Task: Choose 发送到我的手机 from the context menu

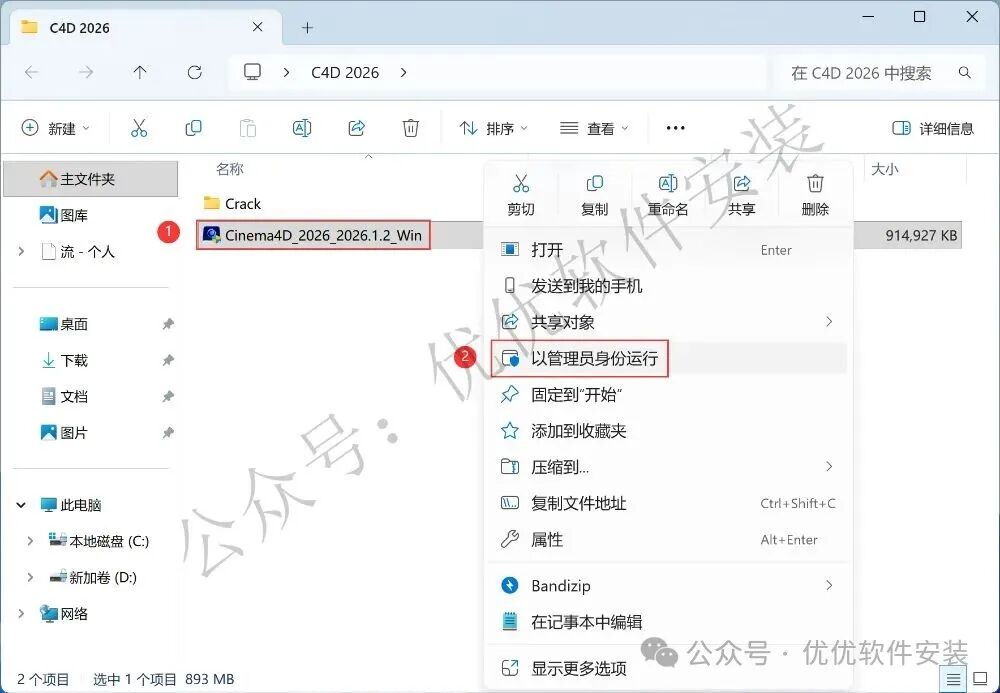Action: click(x=669, y=286)
